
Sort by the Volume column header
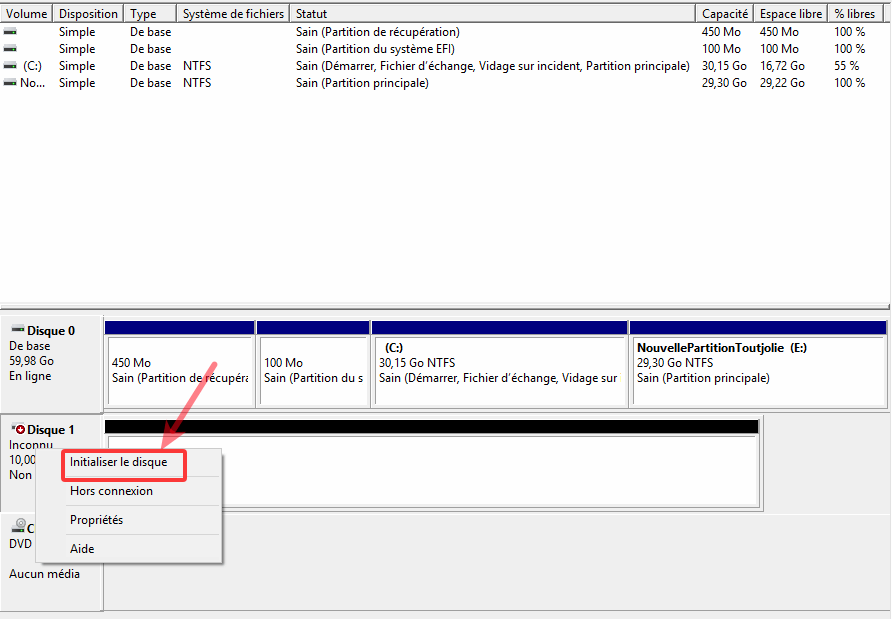pyautogui.click(x=26, y=14)
